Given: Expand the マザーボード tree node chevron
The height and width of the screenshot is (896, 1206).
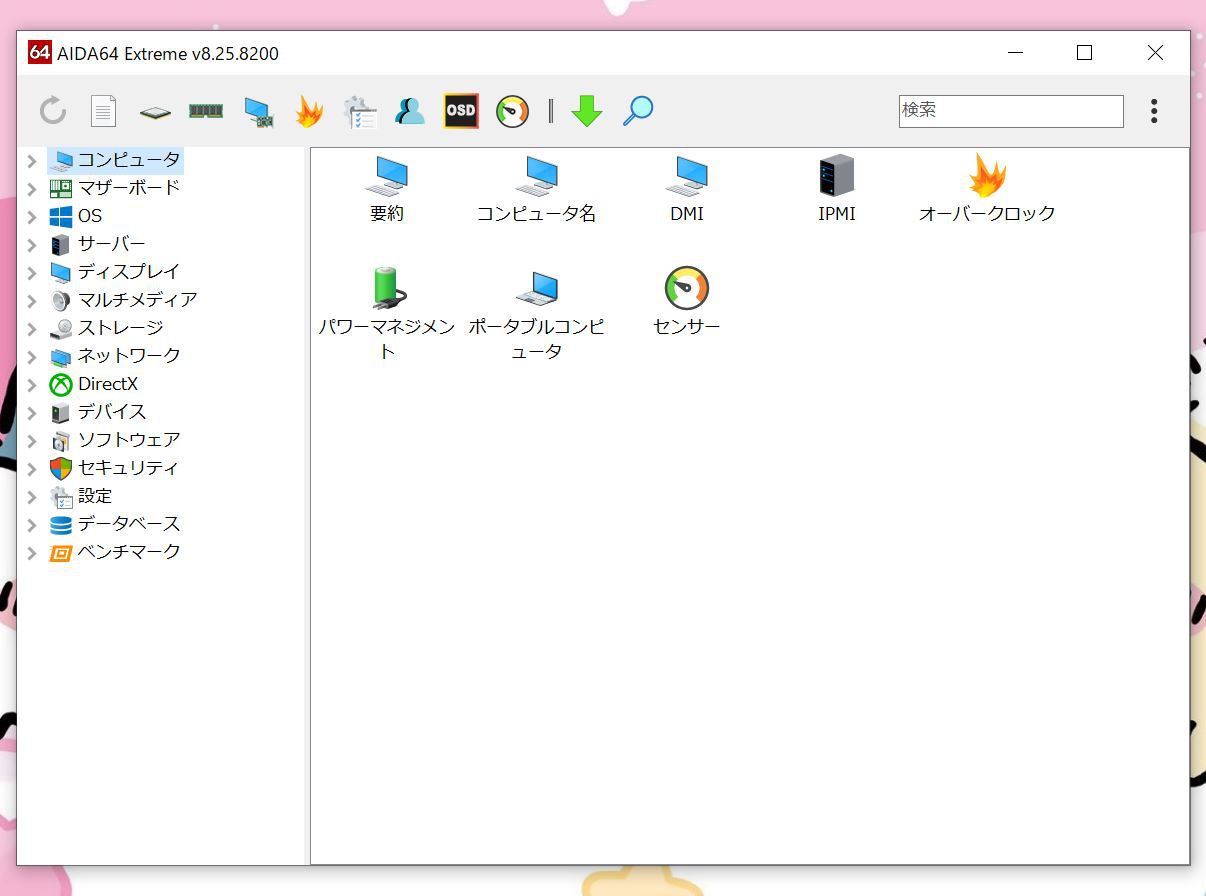Looking at the screenshot, I should pos(32,188).
